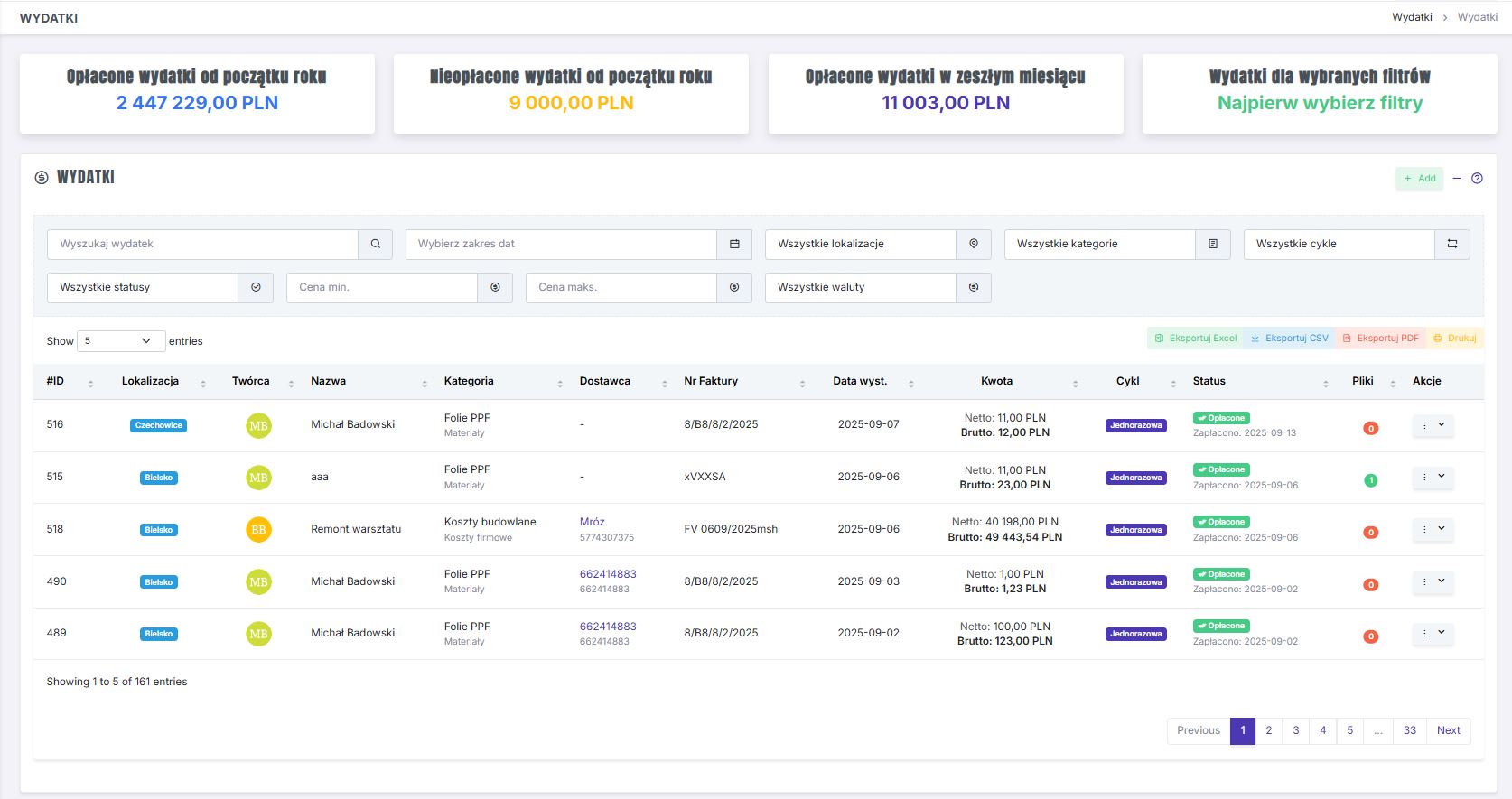1512x799 pixels.
Task: Click the Add expense button
Action: coord(1419,179)
